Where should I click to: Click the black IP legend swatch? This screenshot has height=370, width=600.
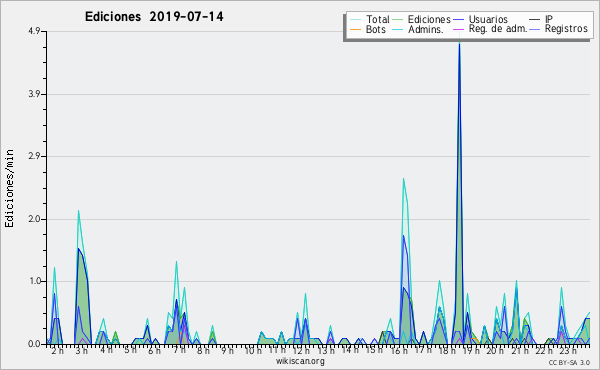click(535, 20)
